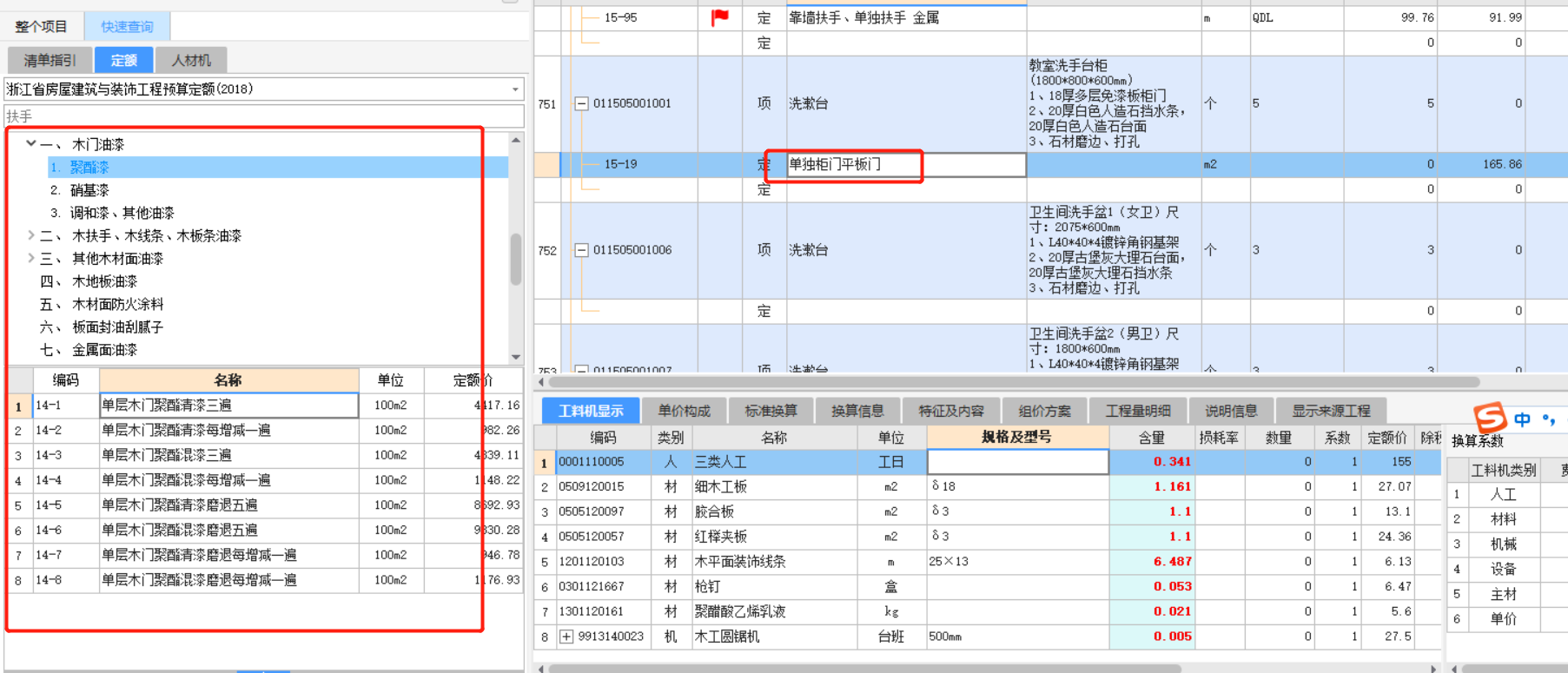Select the 标准换算 tab
1568x673 pixels.
771,411
